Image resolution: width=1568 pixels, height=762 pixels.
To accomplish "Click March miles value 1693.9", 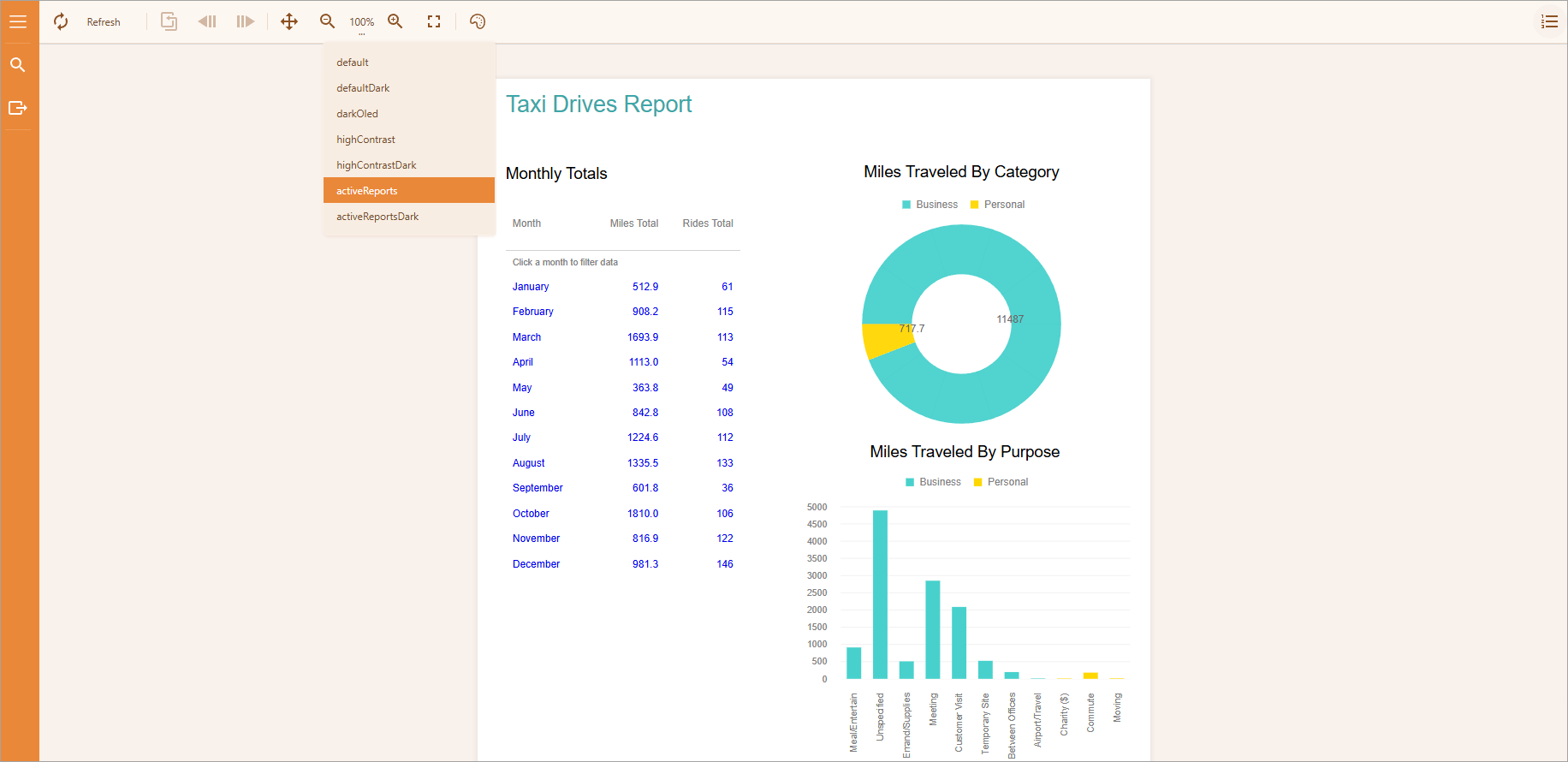I will click(643, 337).
